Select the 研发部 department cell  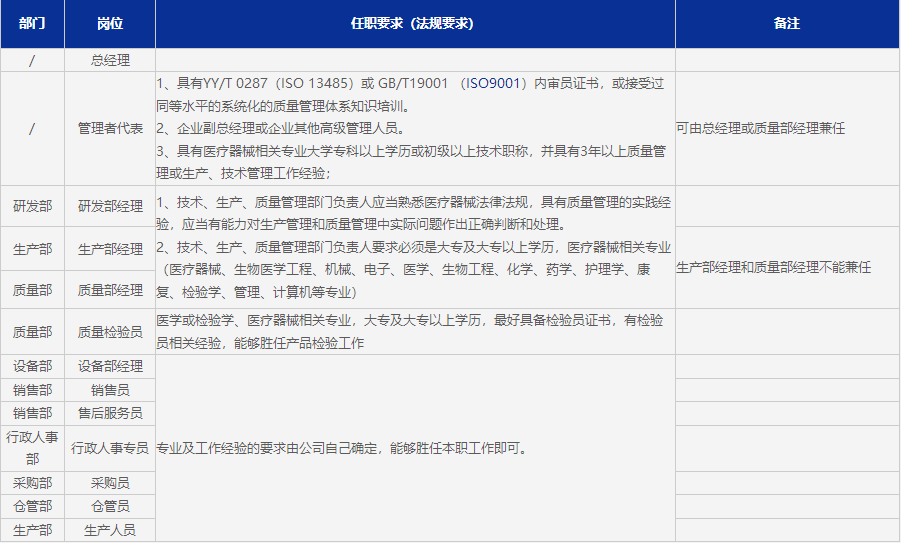click(x=32, y=207)
